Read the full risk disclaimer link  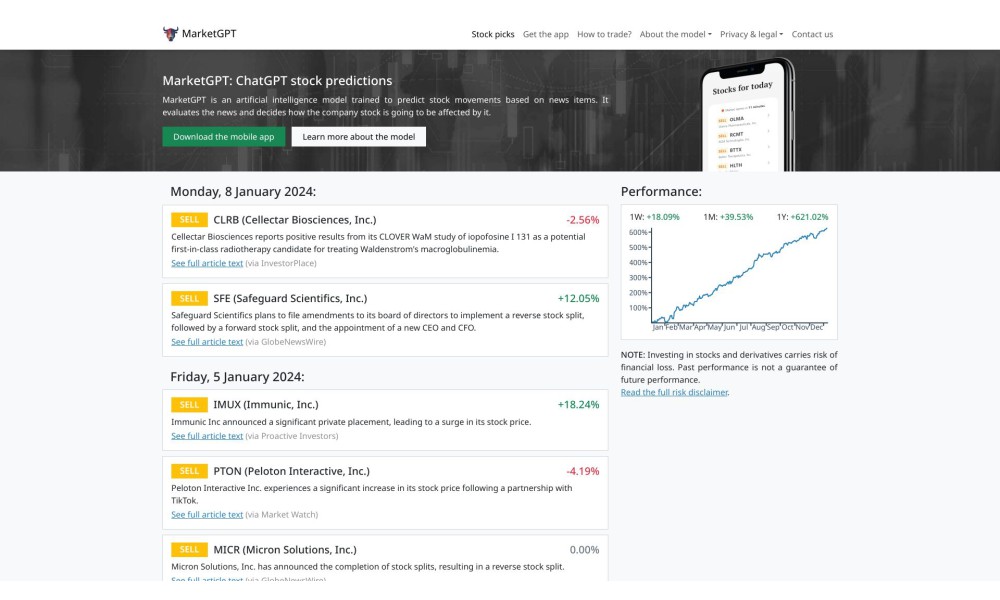click(x=674, y=392)
